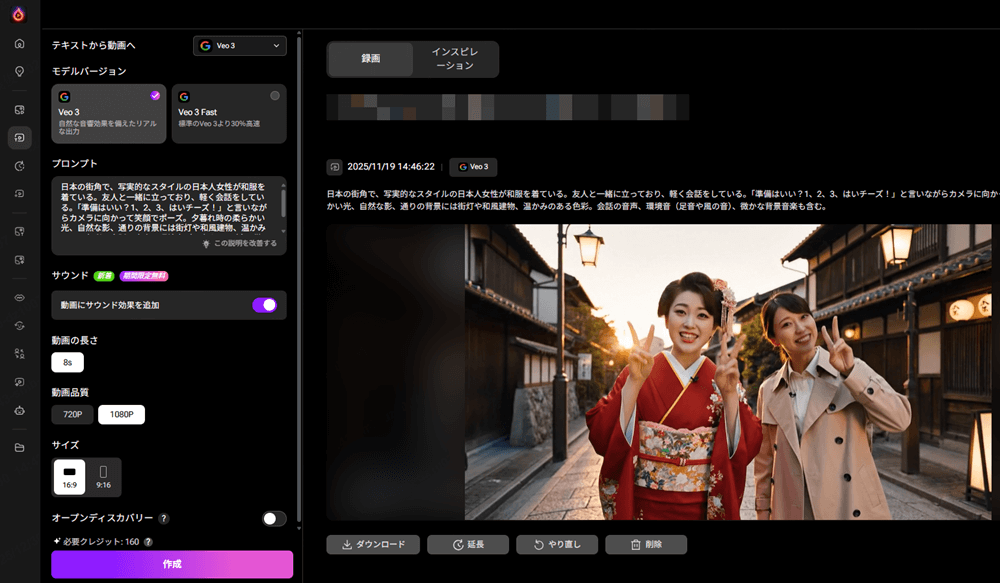The image size is (1000, 583).
Task: Click the home icon in the left sidebar
Action: coord(19,44)
